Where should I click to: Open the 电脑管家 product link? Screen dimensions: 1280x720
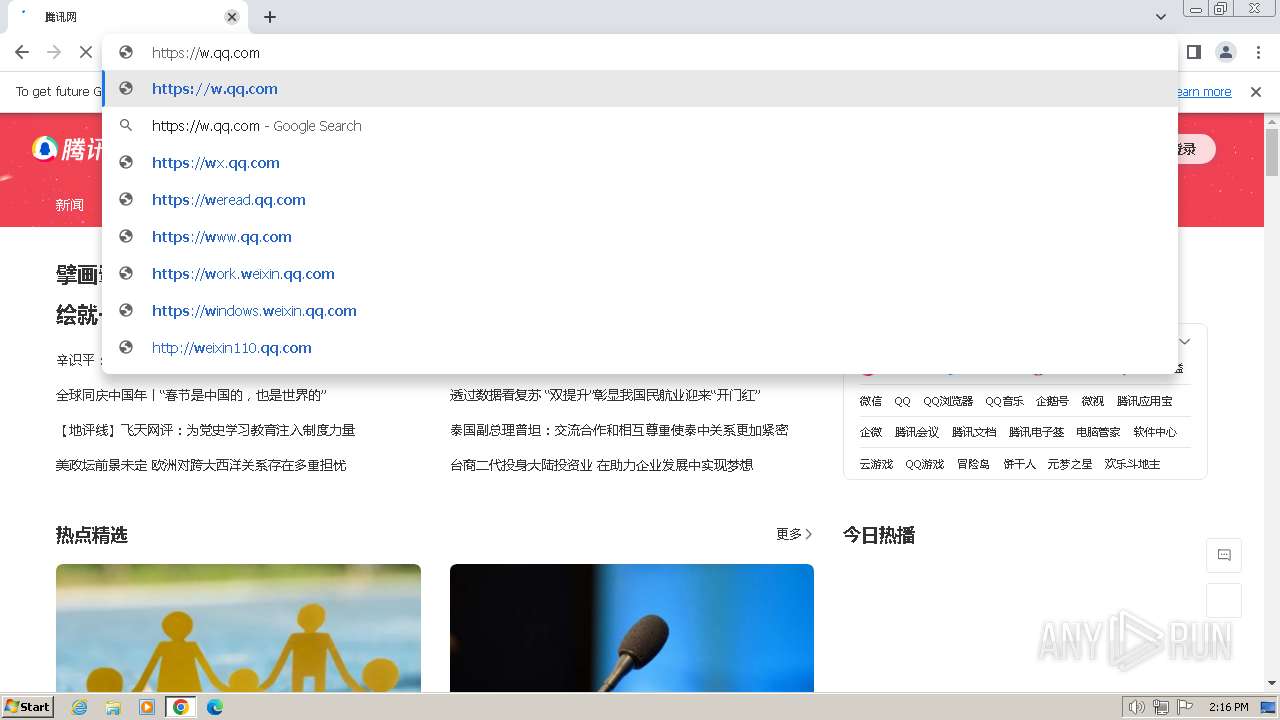pos(1098,432)
